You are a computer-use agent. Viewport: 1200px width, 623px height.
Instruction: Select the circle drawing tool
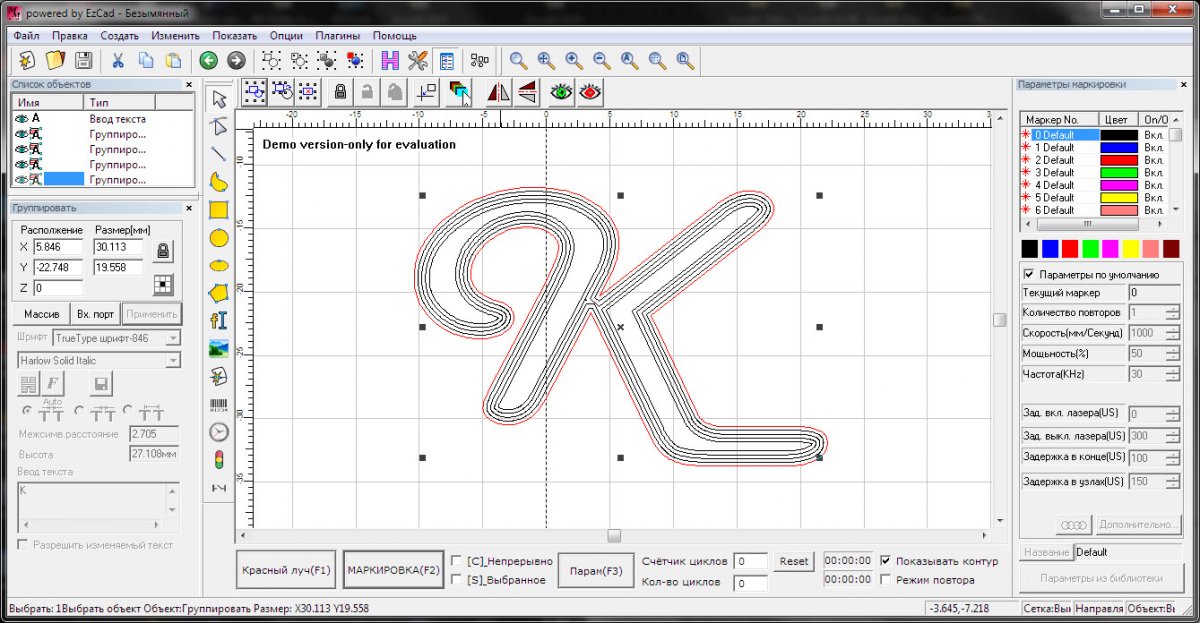[x=219, y=238]
